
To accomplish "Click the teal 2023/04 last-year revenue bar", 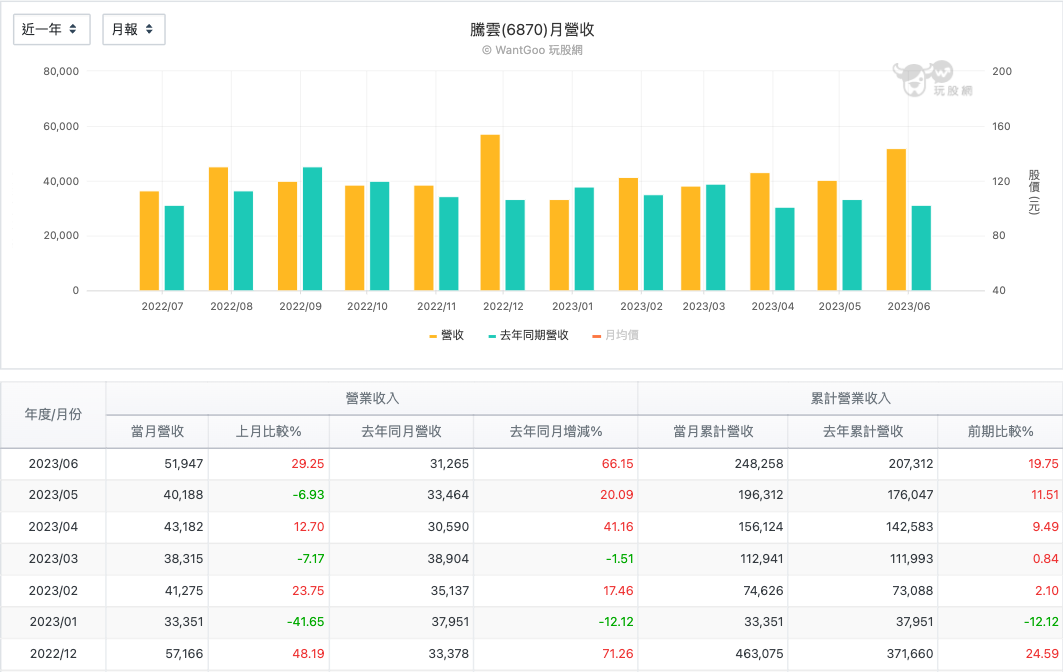I will (784, 249).
